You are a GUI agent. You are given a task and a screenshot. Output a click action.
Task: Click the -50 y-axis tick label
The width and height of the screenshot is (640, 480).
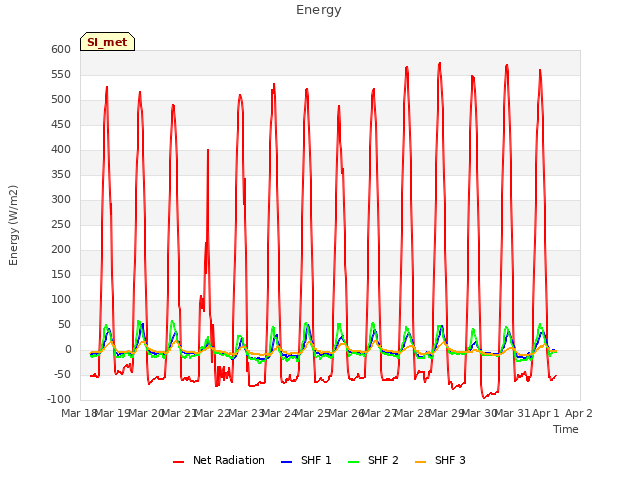[62, 375]
